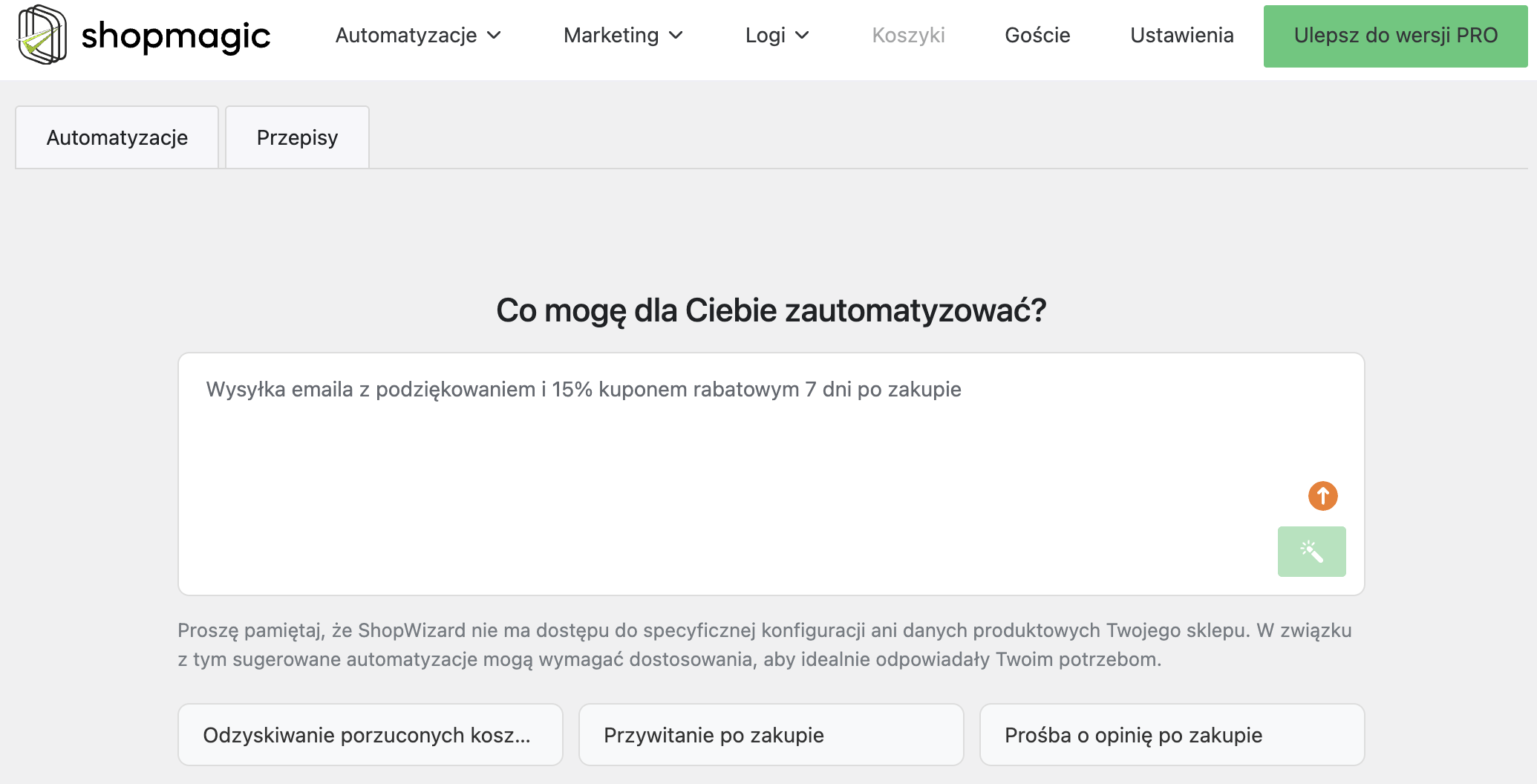
Task: Click the Ulepsz do wersji PRO button
Action: (1395, 35)
